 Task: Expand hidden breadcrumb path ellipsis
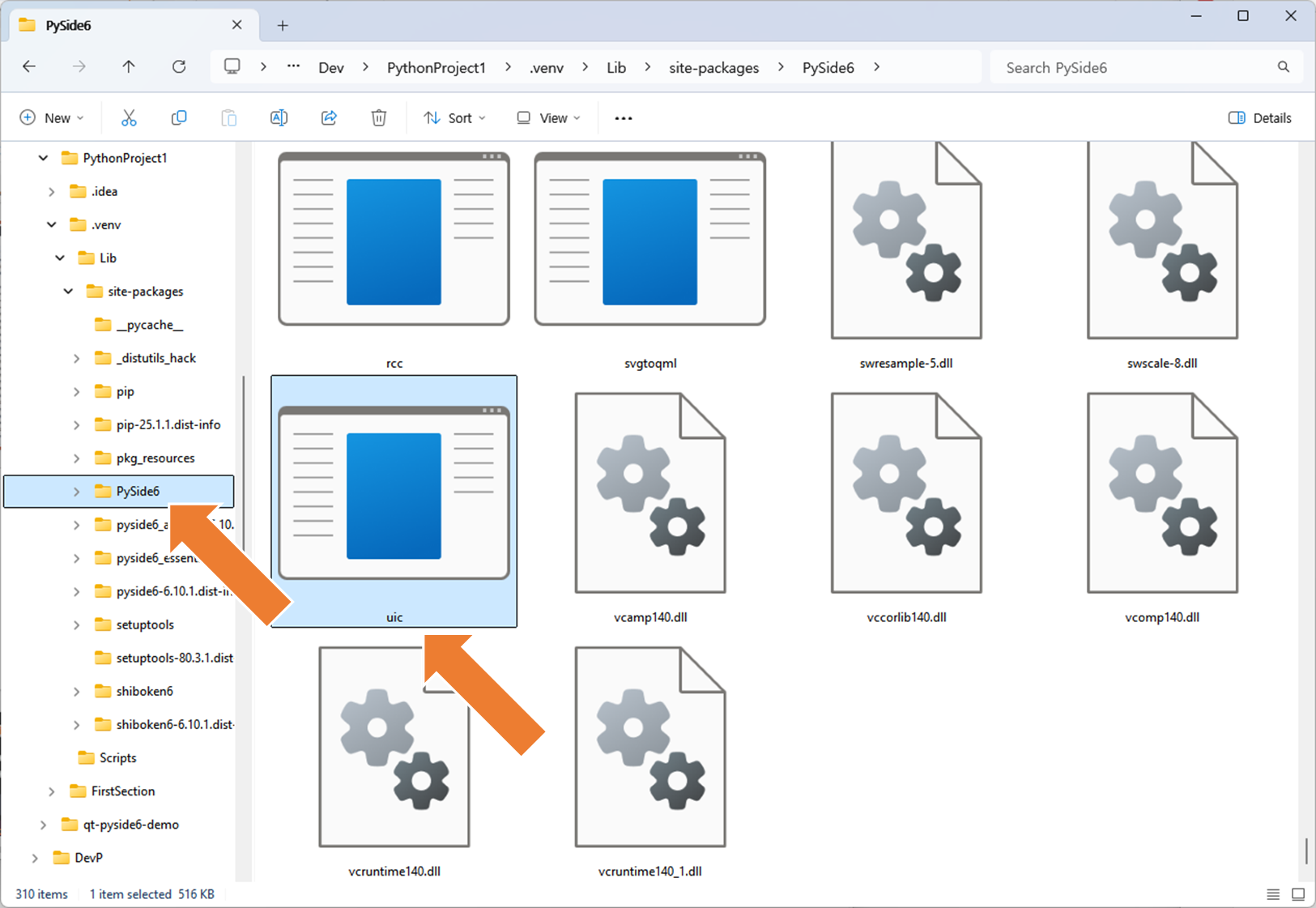(x=293, y=67)
